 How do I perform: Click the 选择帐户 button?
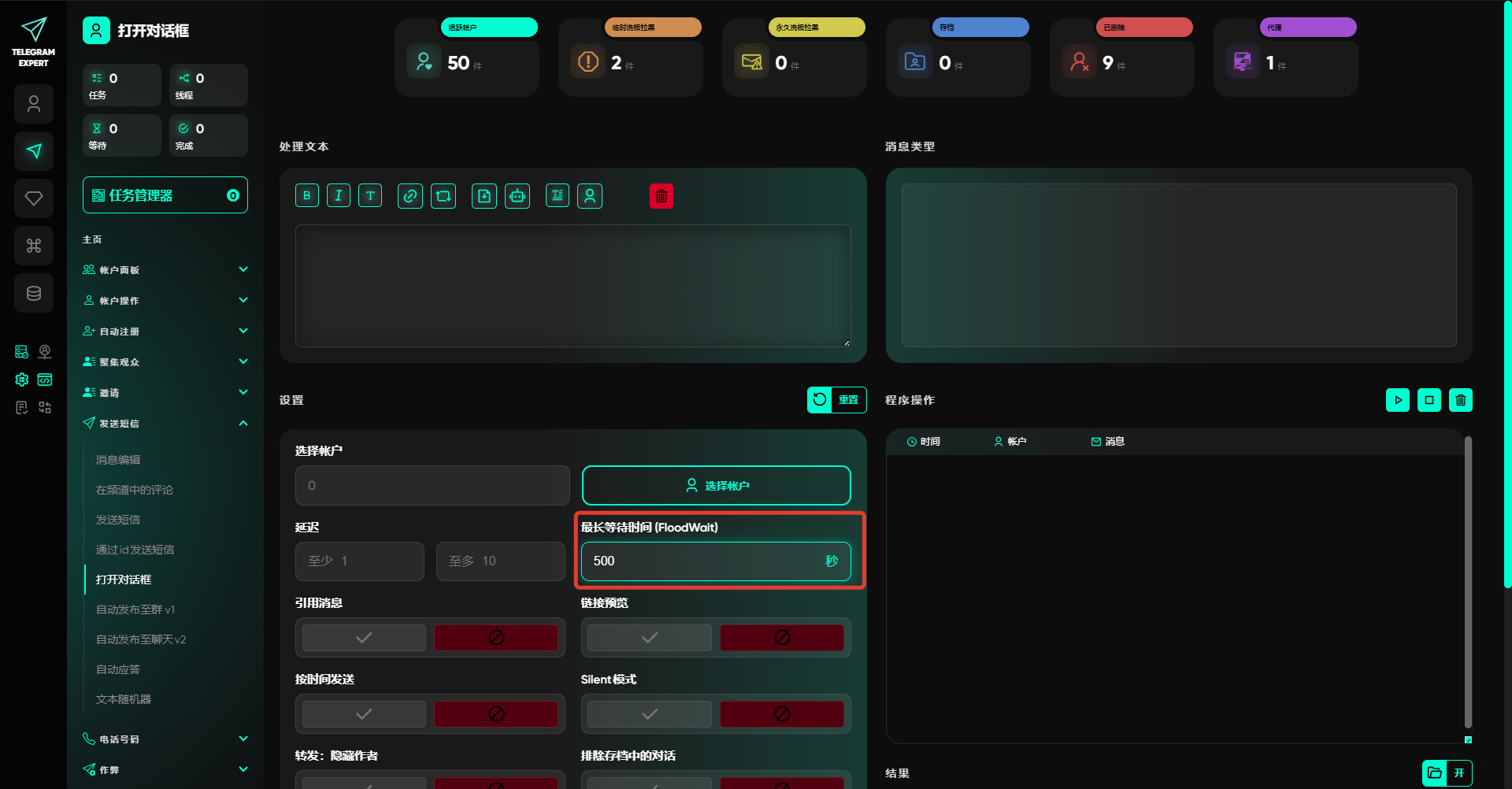[x=716, y=486]
